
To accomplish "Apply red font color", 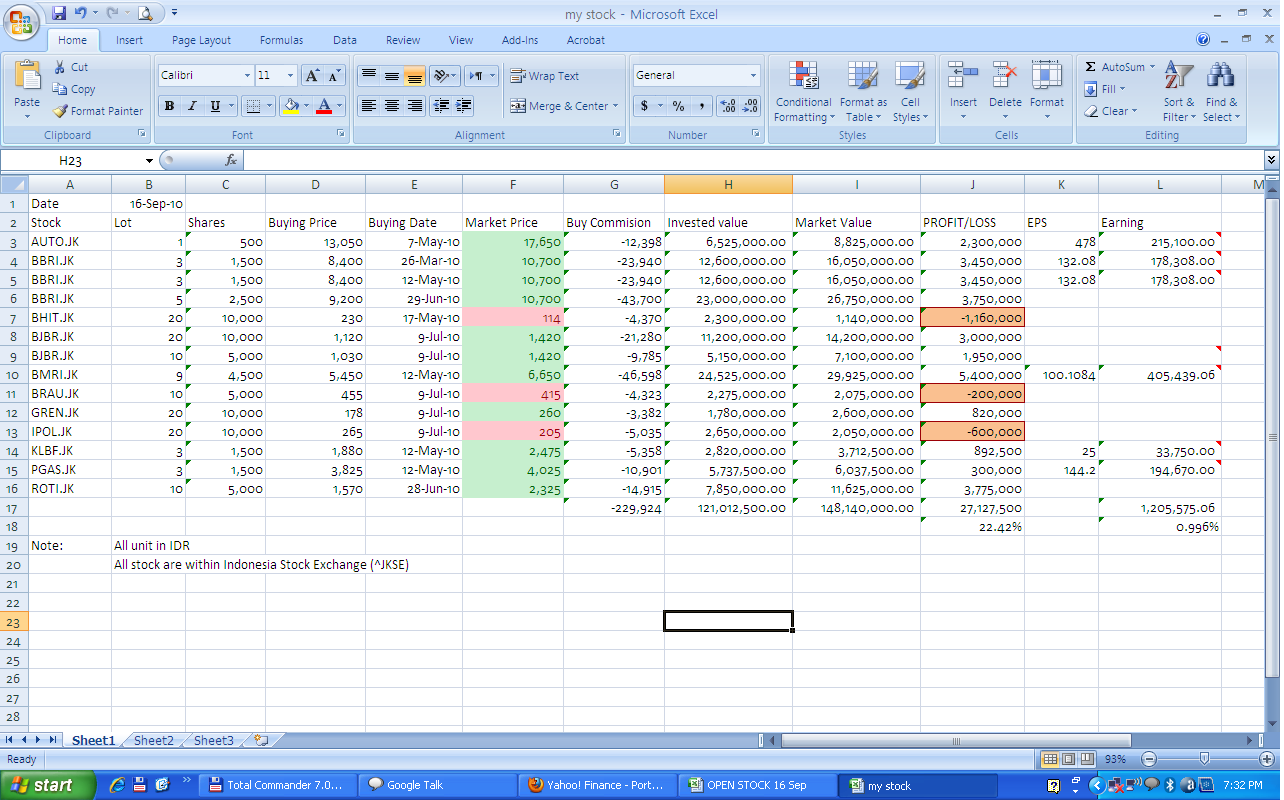I will [x=323, y=106].
